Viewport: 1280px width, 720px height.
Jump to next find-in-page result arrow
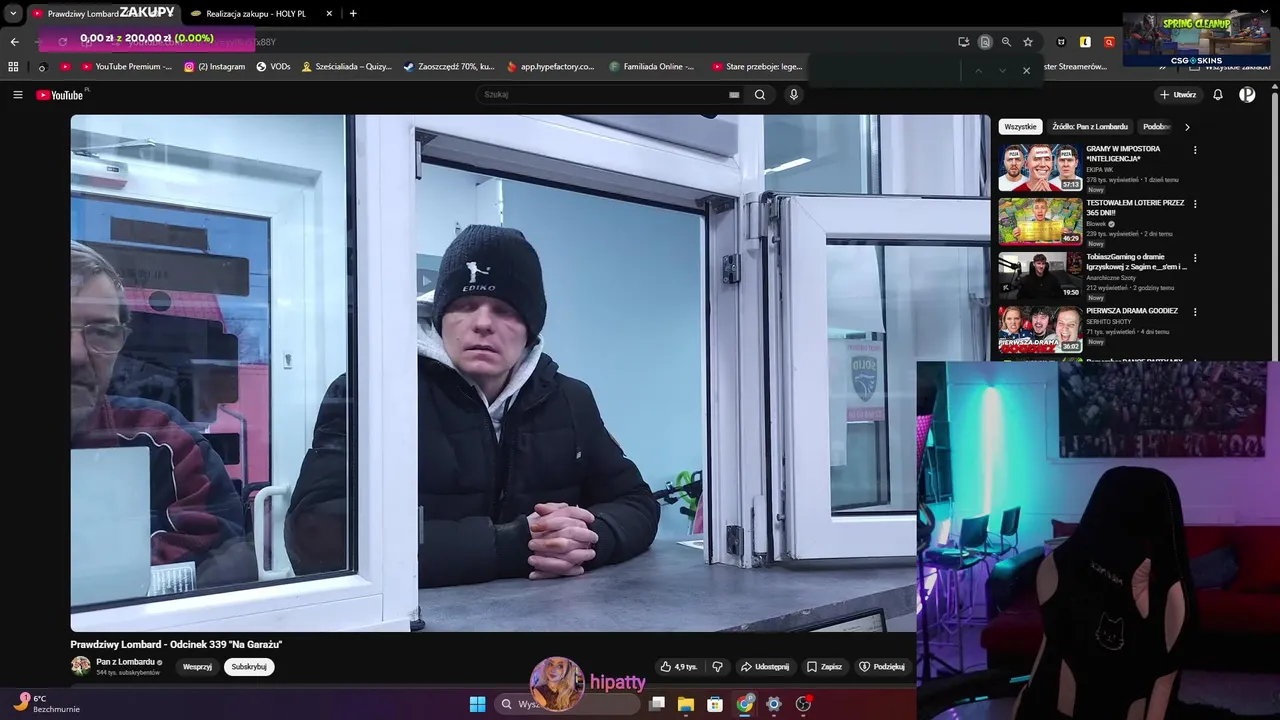point(1002,70)
